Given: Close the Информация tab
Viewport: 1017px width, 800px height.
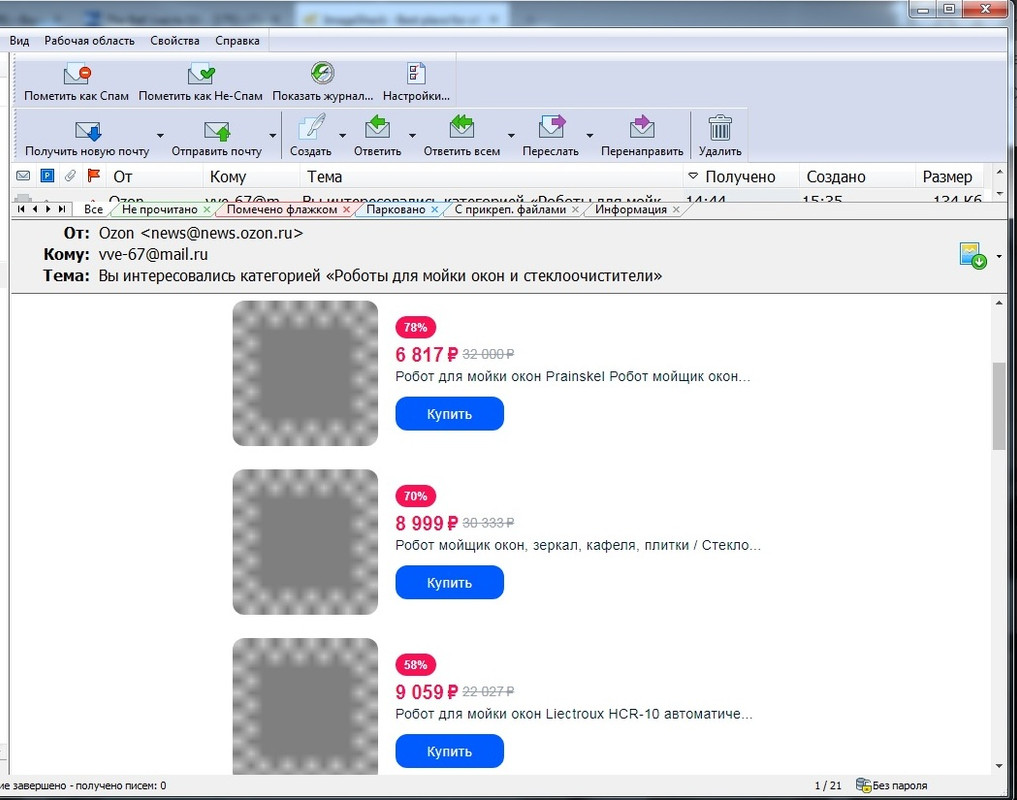Looking at the screenshot, I should pyautogui.click(x=676, y=210).
